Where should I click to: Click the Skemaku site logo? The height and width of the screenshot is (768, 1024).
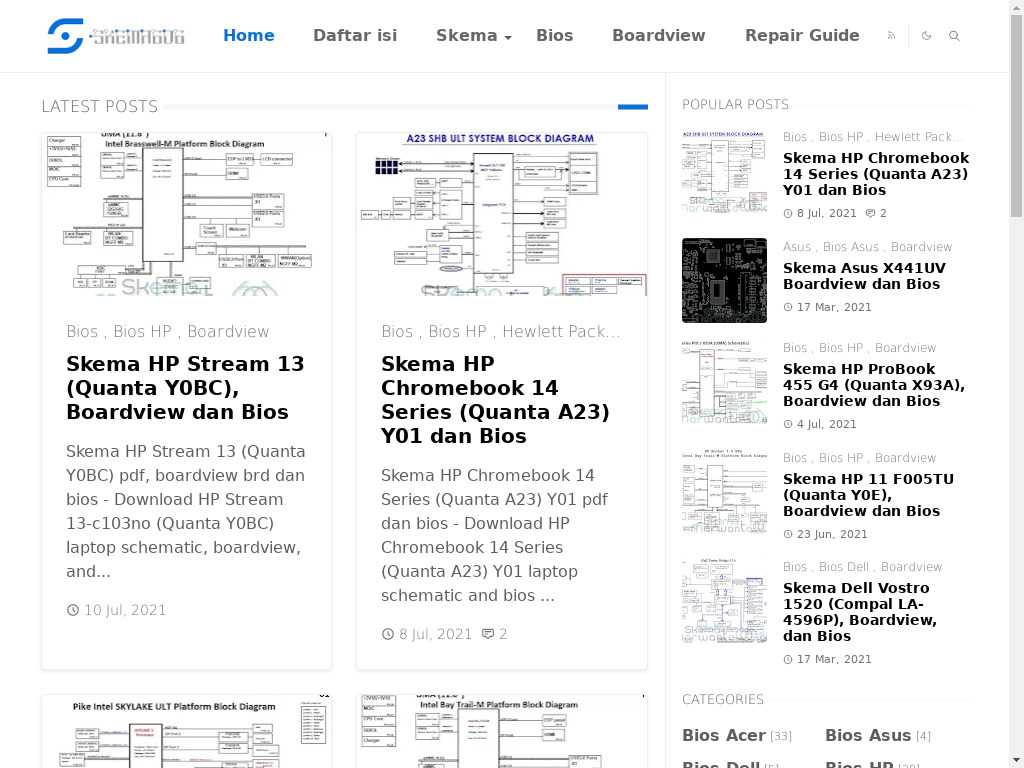point(116,35)
